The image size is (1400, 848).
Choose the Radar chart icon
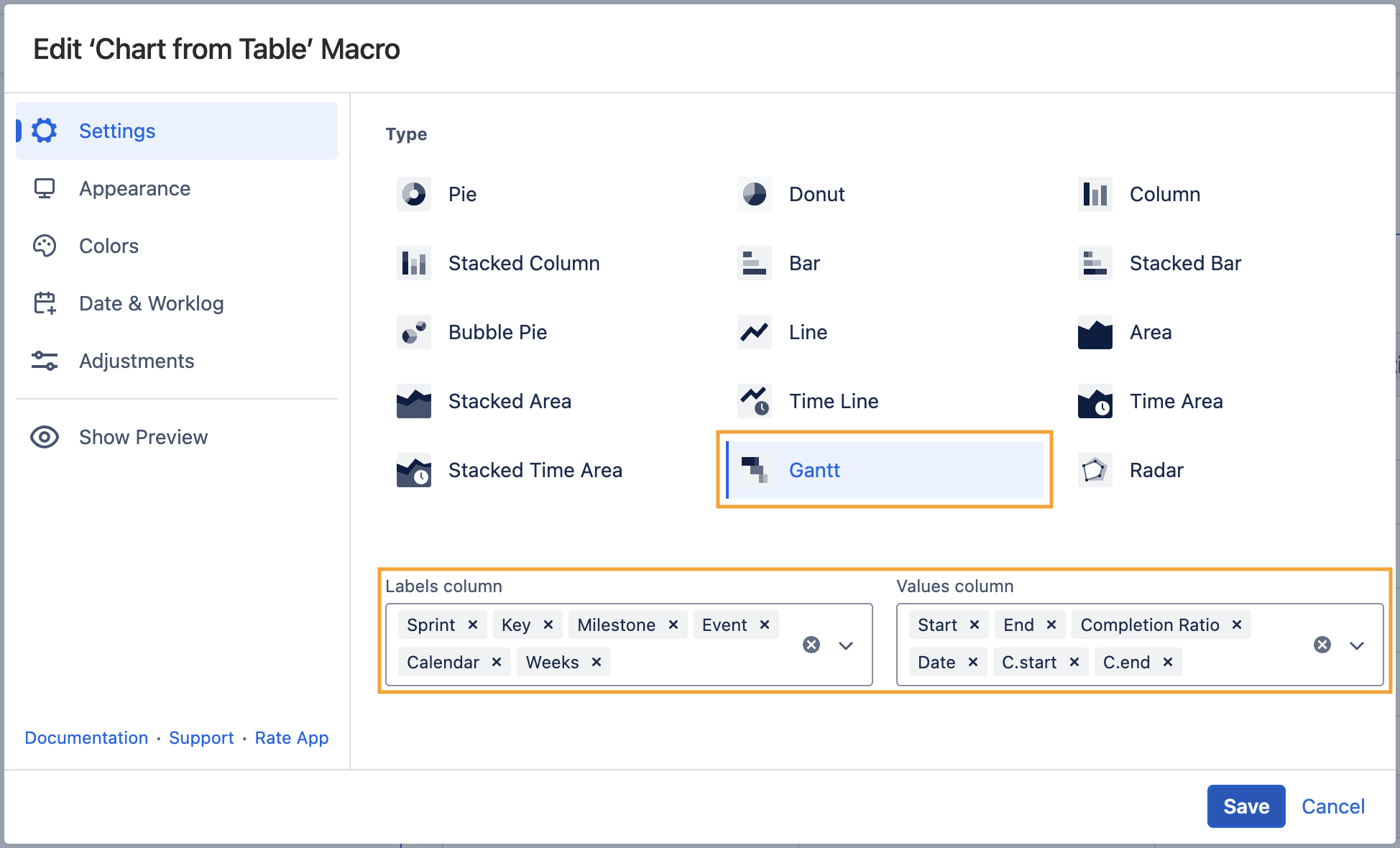pyautogui.click(x=1095, y=470)
